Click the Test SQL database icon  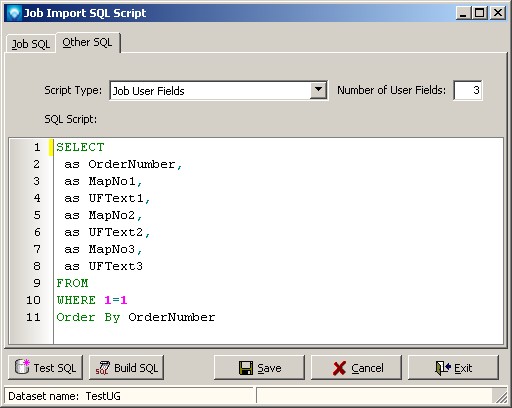pos(22,367)
